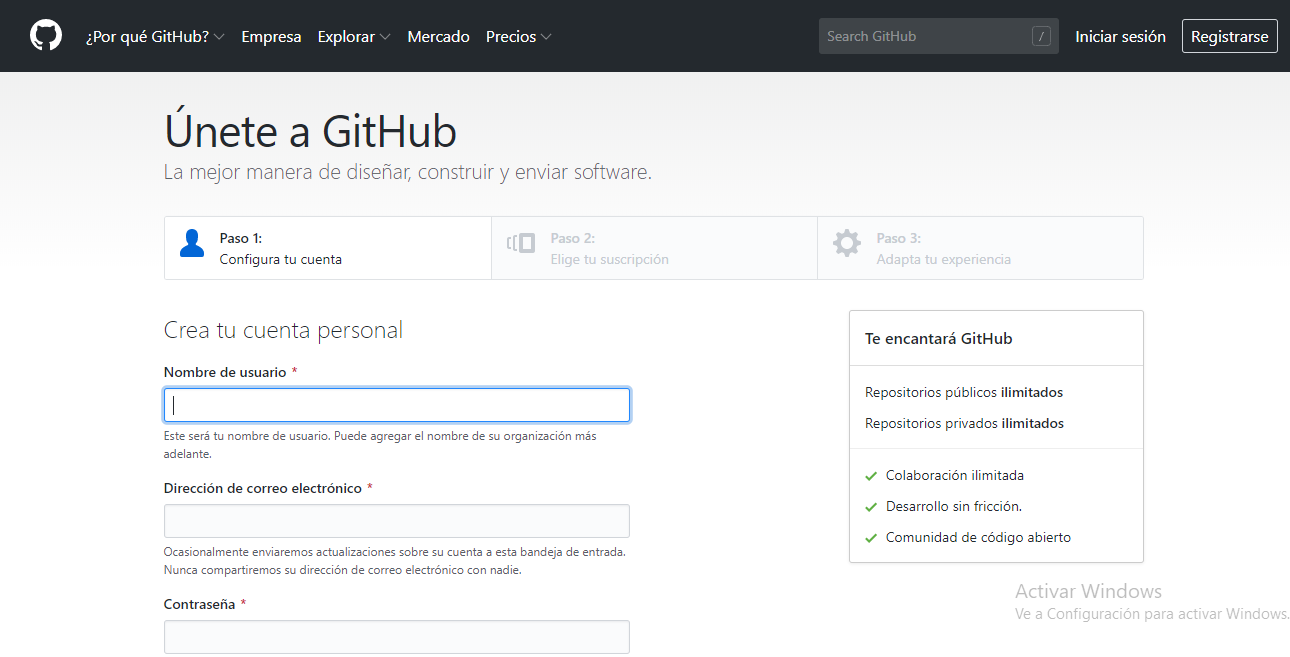Click the GitHub Octocat logo
Screen dimensions: 1290x657
(x=46, y=36)
